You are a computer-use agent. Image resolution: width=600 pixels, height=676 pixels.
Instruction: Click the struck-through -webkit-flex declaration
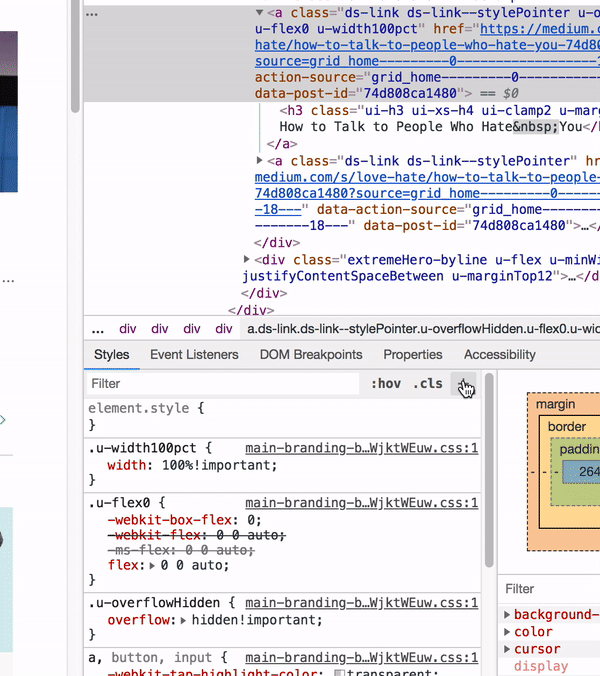[x=196, y=535]
